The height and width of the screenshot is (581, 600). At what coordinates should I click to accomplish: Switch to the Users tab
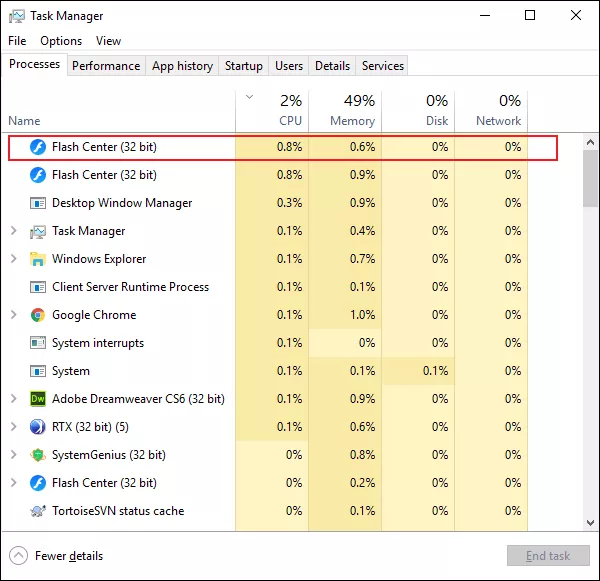click(x=289, y=66)
